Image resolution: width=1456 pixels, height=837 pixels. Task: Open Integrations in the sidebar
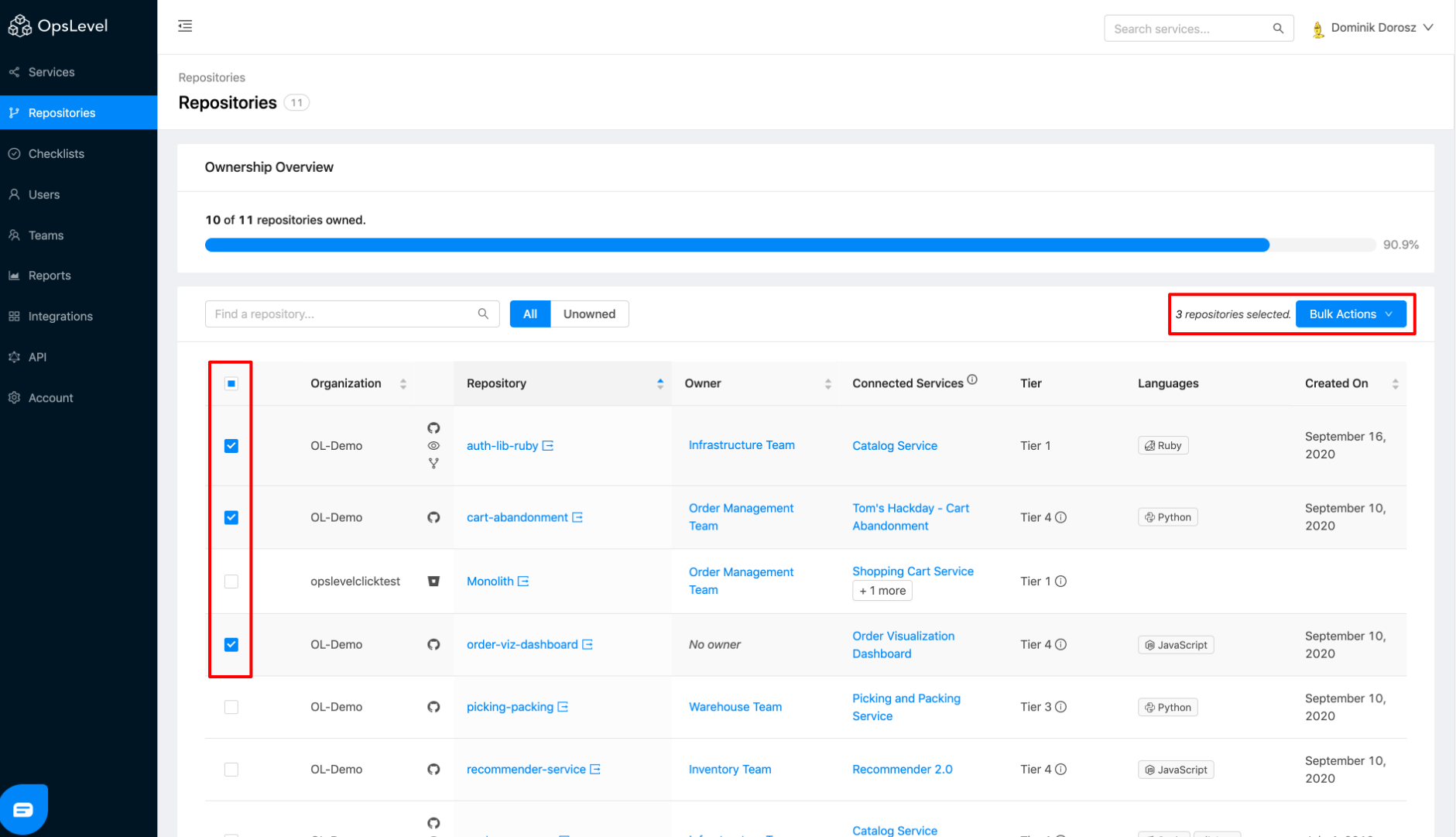tap(78, 316)
